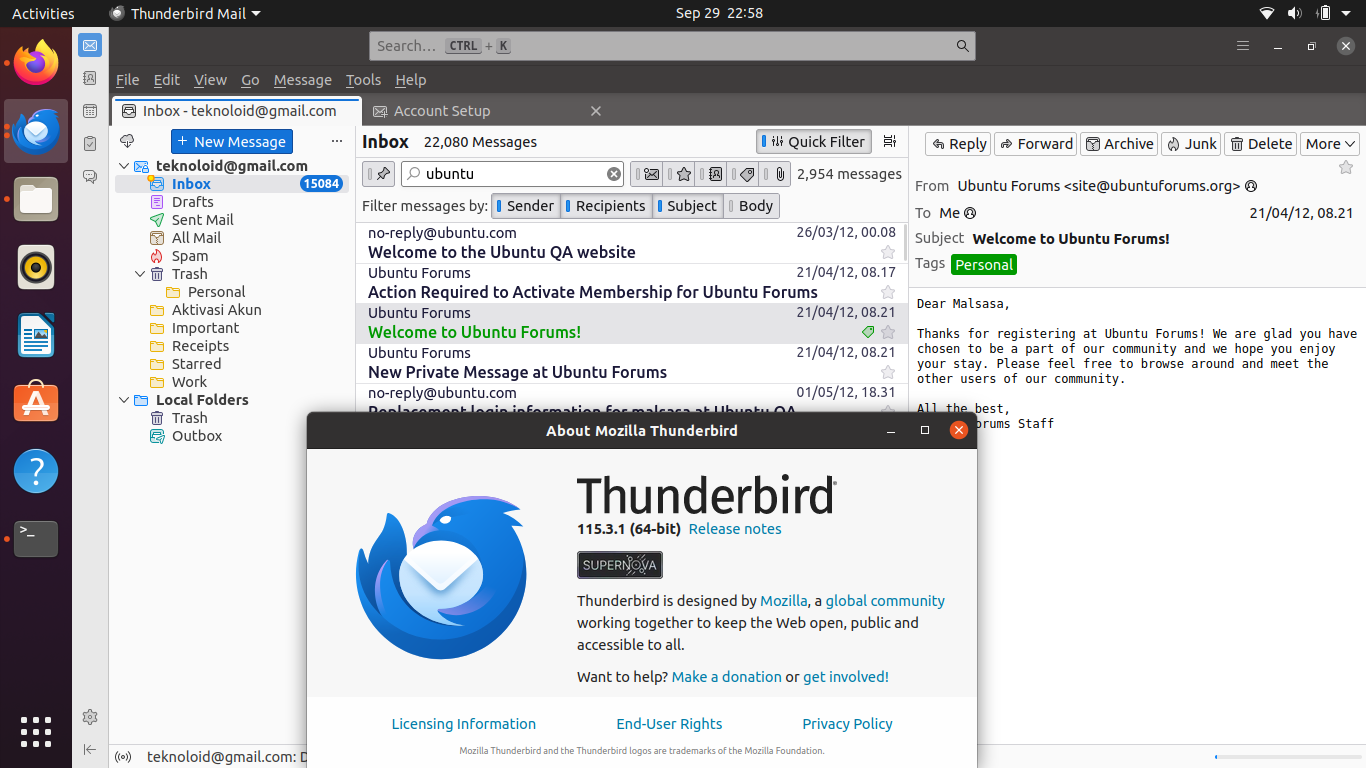Open the File menu
The image size is (1366, 768).
[127, 80]
